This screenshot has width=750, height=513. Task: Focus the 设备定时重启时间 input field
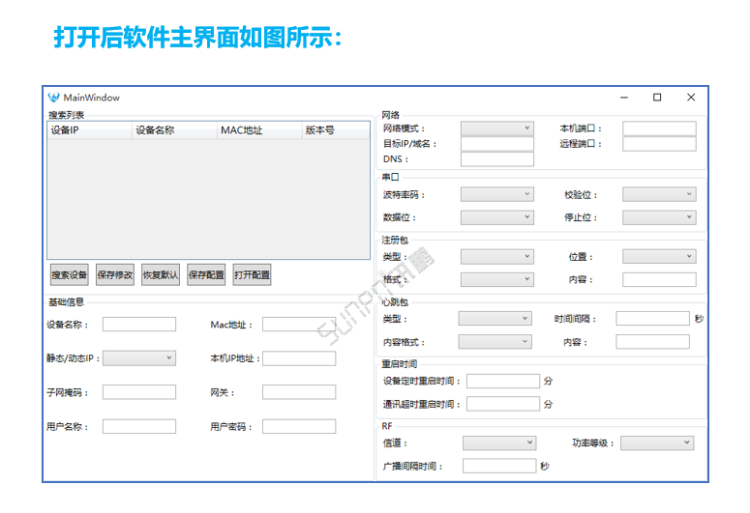click(x=503, y=381)
